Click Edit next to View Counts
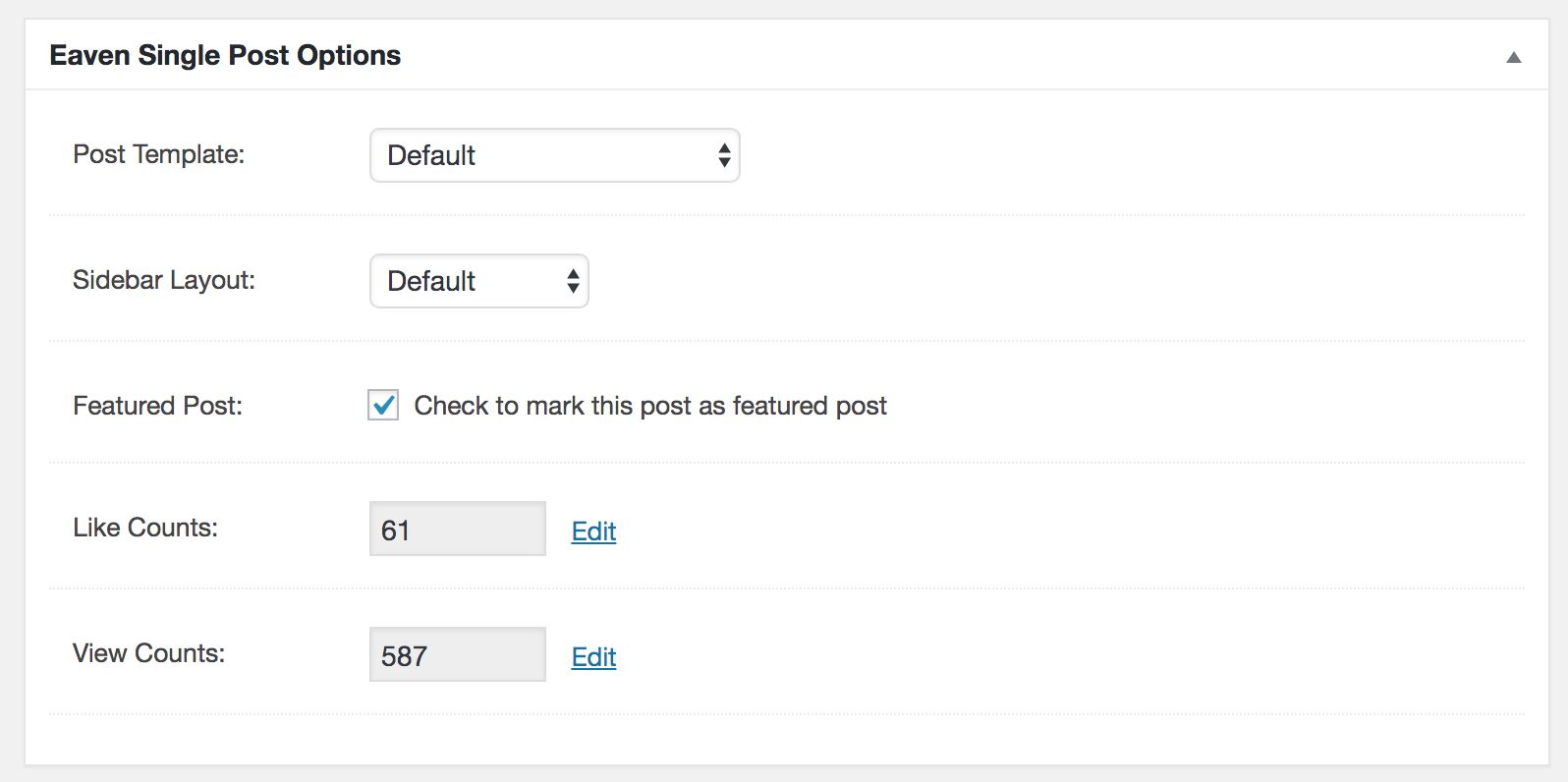Image resolution: width=1568 pixels, height=782 pixels. coord(592,656)
